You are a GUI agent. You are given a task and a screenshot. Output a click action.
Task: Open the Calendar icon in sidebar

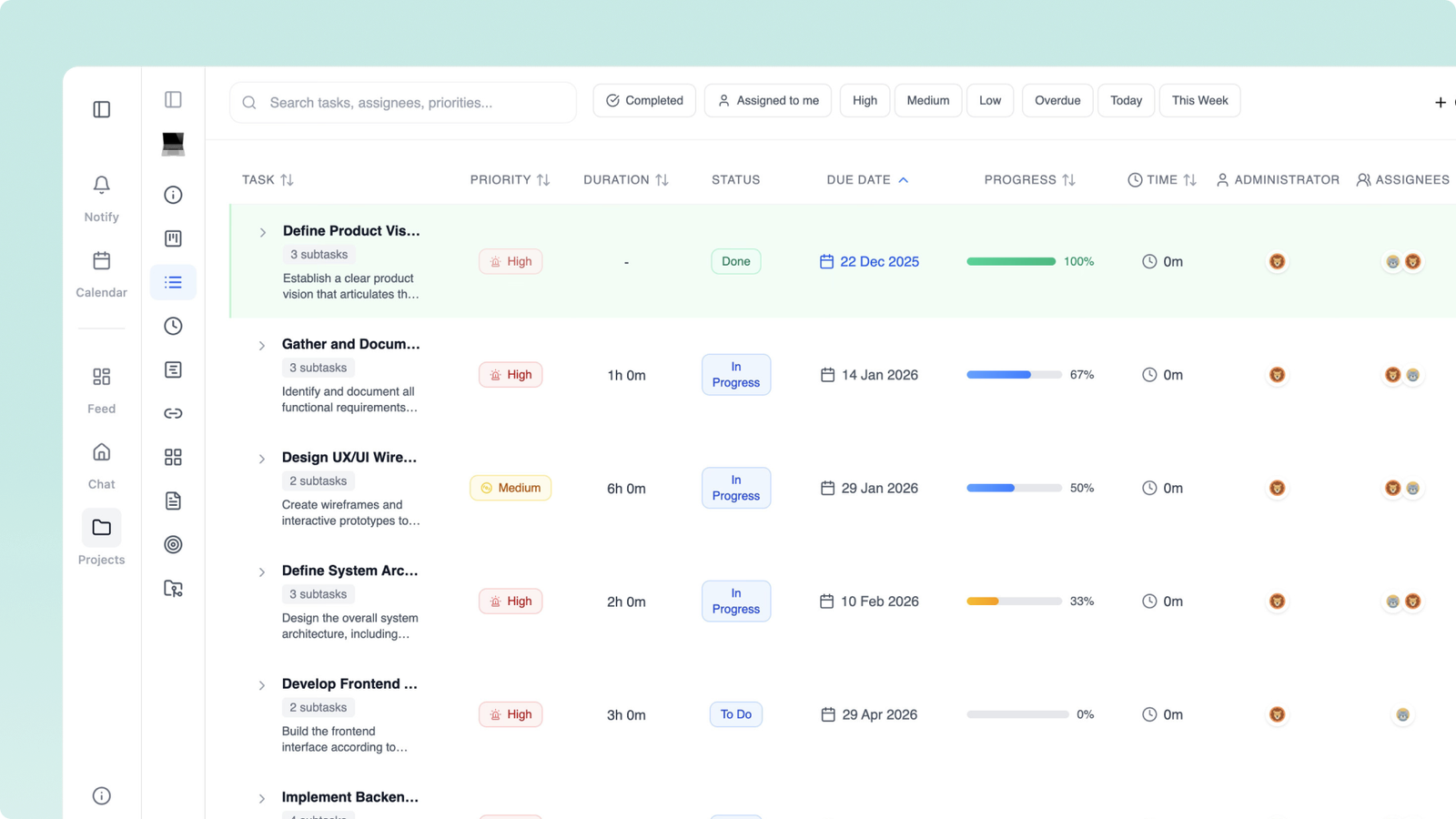pyautogui.click(x=102, y=260)
